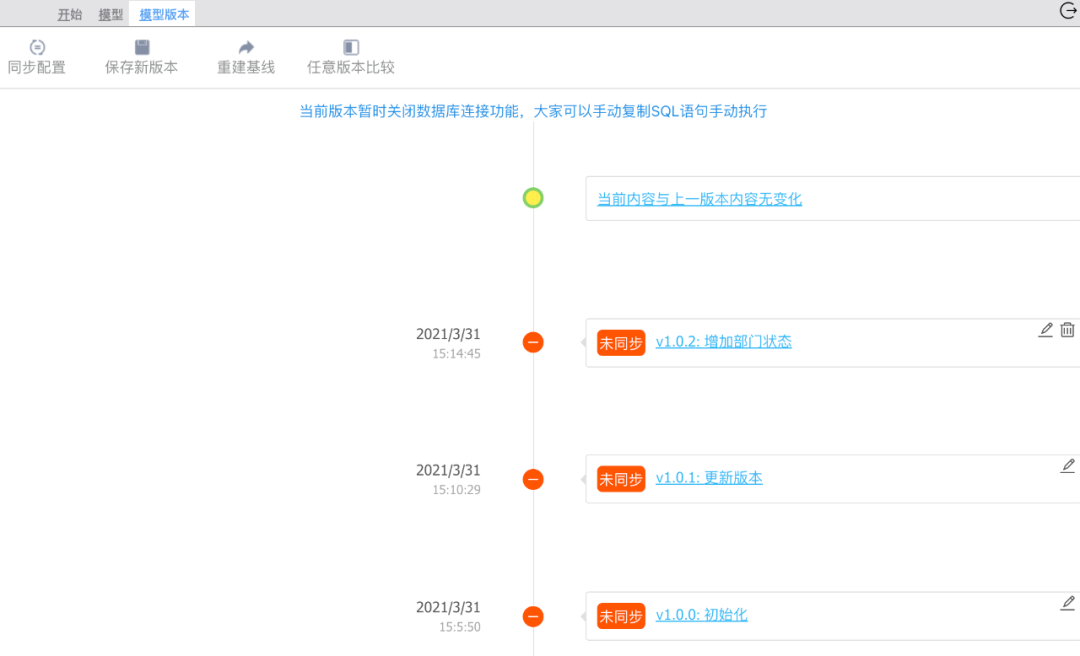Click the green current version timeline node
This screenshot has width=1080, height=656.
(x=533, y=197)
